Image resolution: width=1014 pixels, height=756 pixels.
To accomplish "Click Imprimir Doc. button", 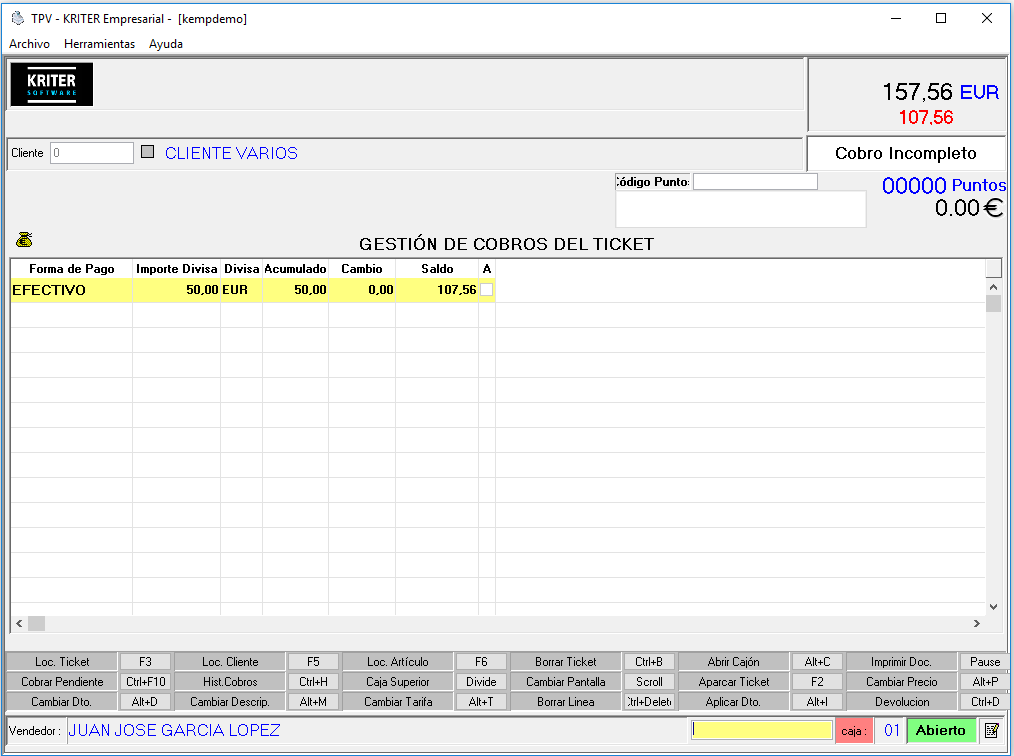I will [901, 662].
